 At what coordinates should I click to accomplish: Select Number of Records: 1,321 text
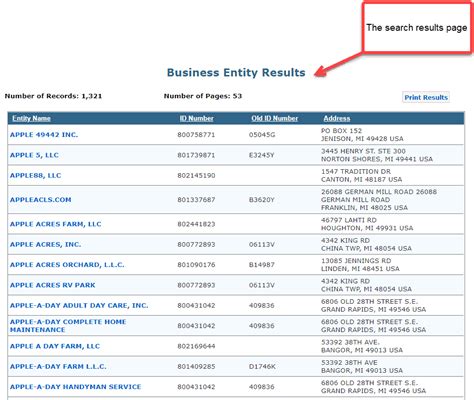[53, 96]
